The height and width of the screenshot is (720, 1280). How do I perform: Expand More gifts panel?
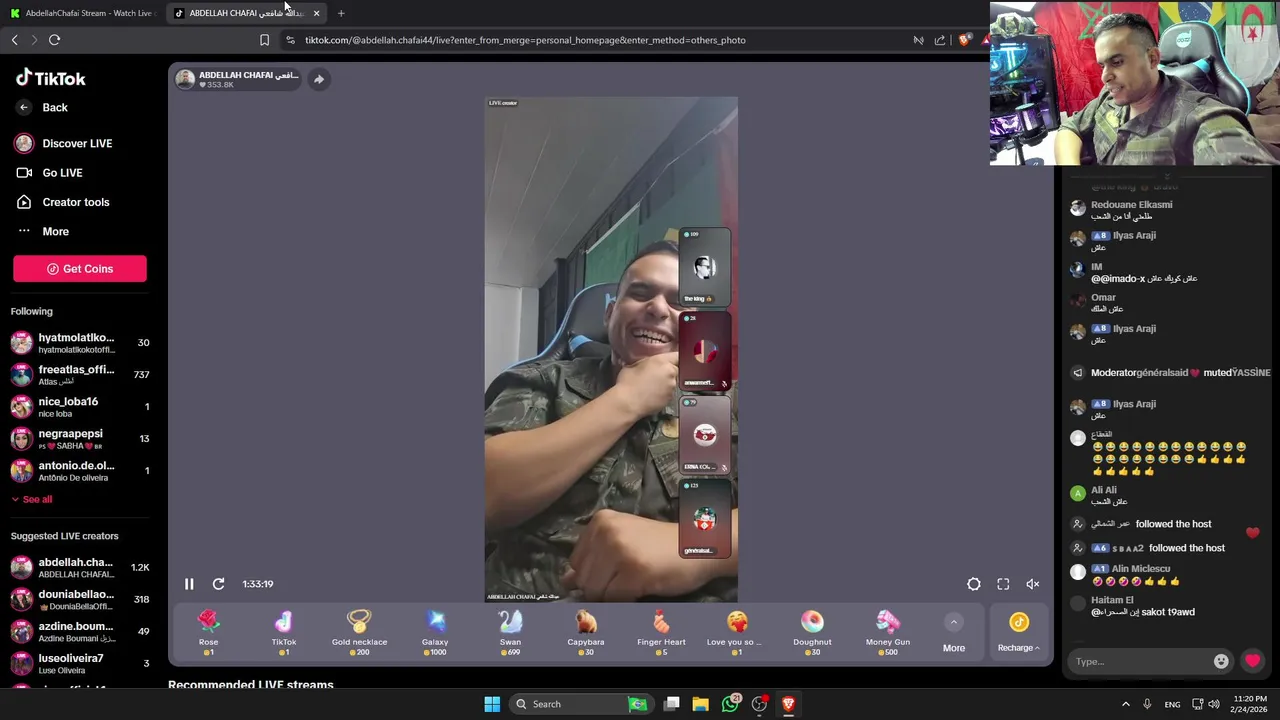point(954,634)
